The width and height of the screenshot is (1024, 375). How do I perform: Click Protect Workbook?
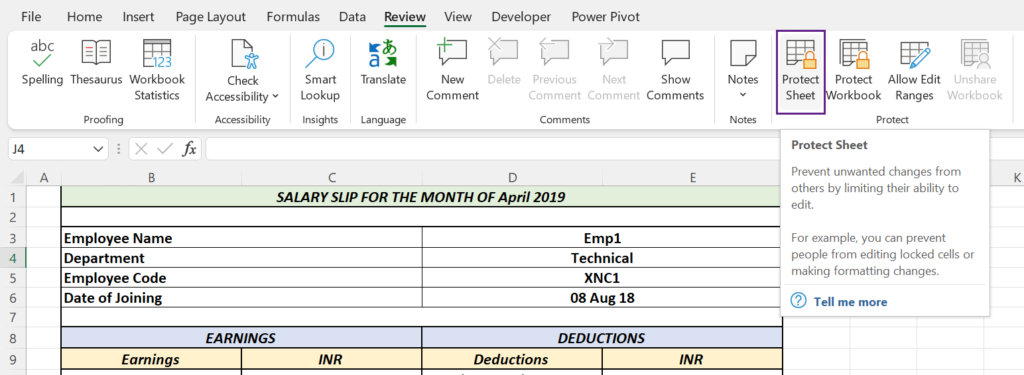pyautogui.click(x=854, y=71)
